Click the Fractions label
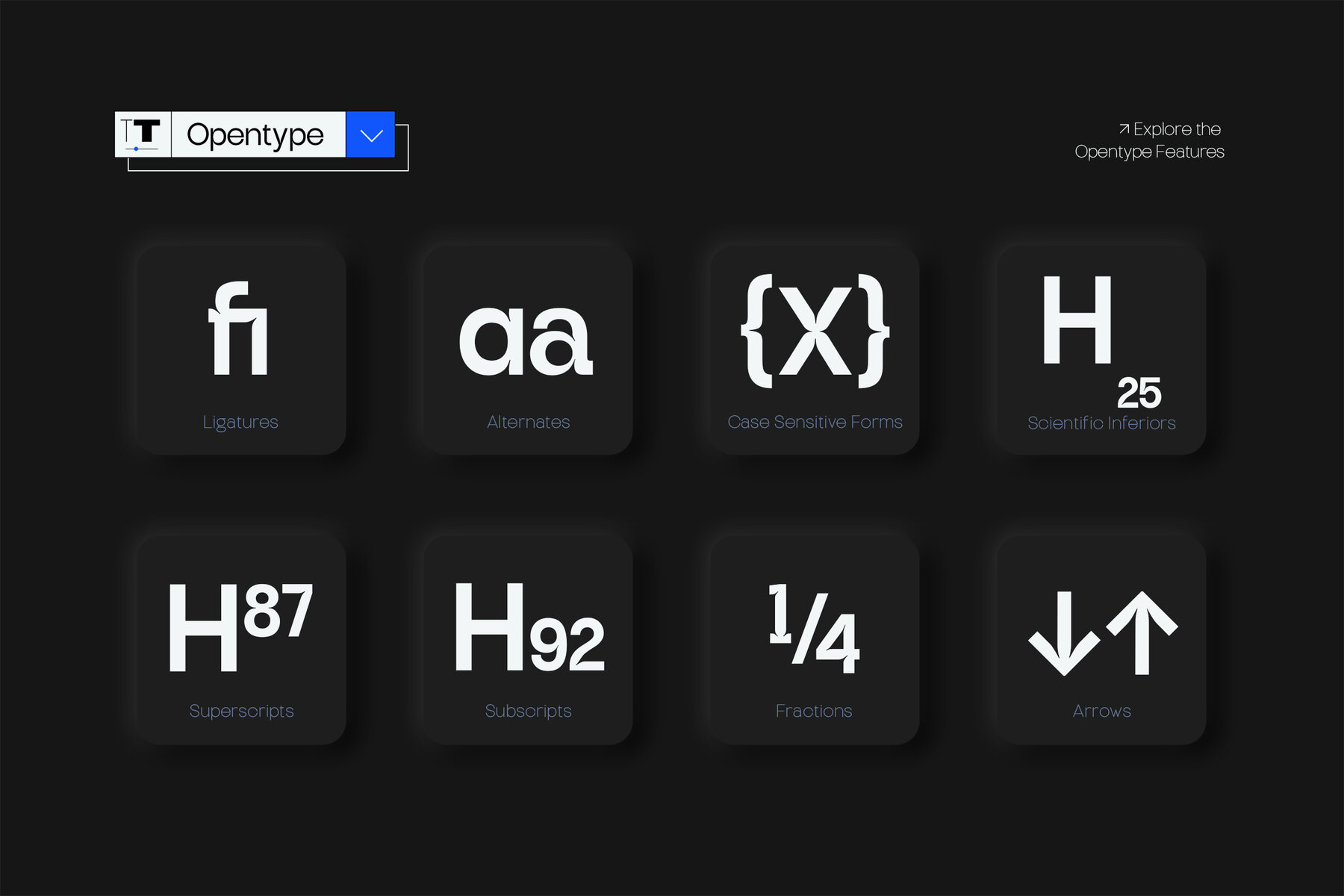This screenshot has height=896, width=1344. pyautogui.click(x=814, y=711)
